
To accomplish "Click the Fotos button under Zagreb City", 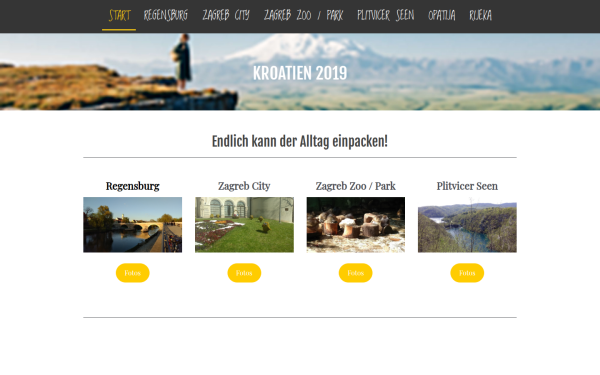I will tap(244, 273).
